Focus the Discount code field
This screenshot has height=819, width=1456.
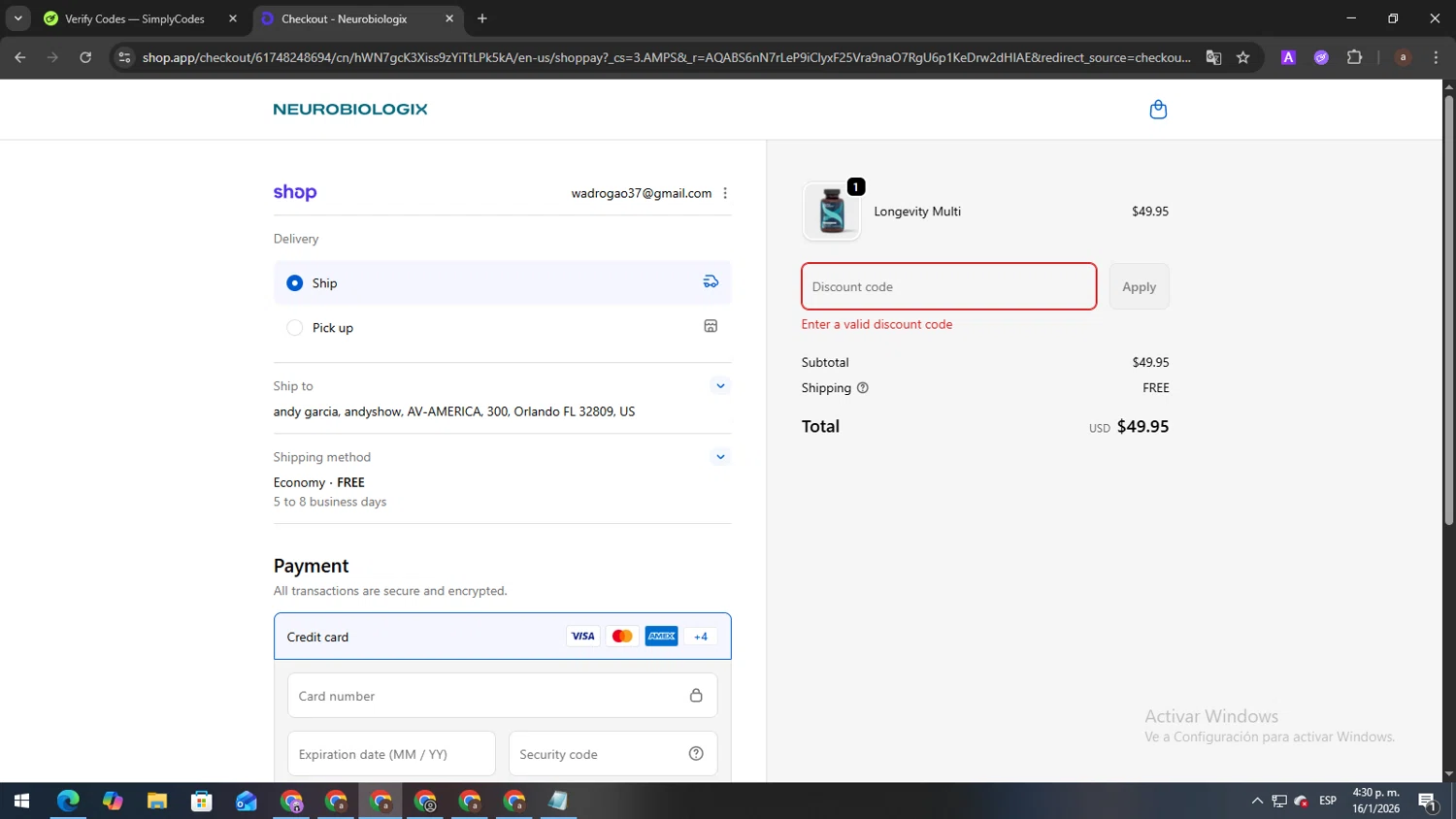[948, 286]
